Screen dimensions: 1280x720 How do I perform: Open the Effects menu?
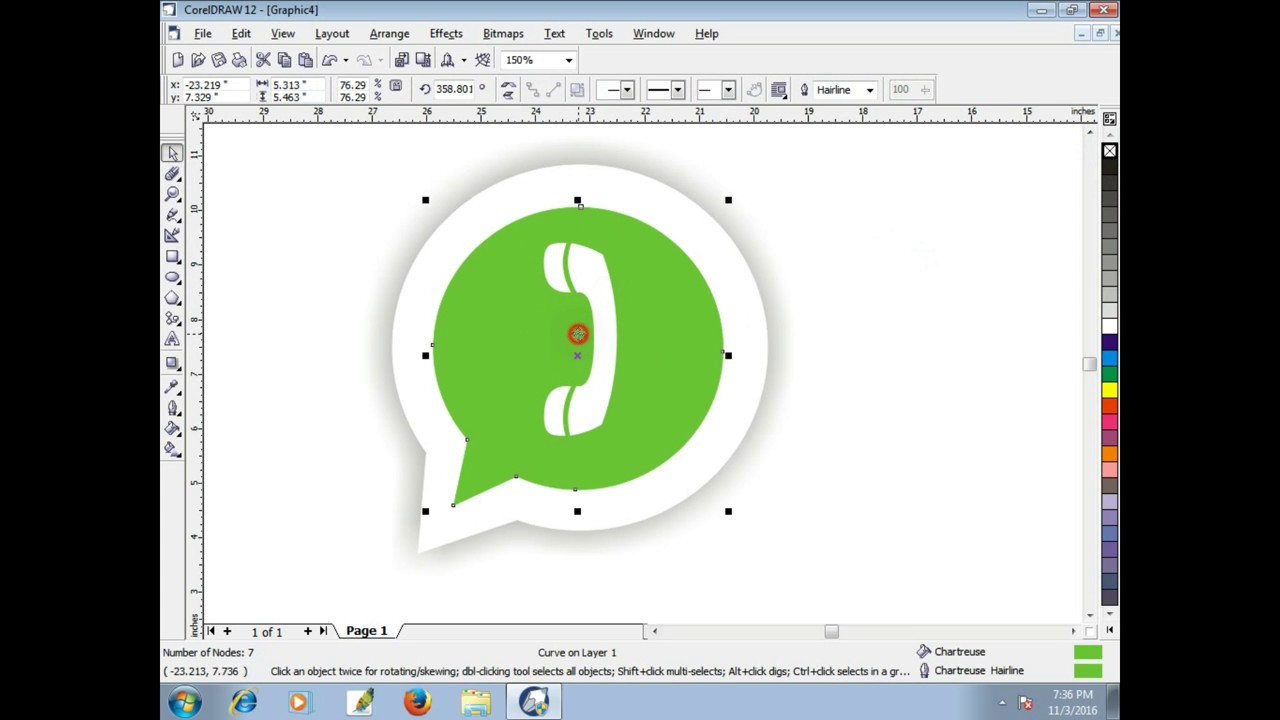[x=446, y=33]
